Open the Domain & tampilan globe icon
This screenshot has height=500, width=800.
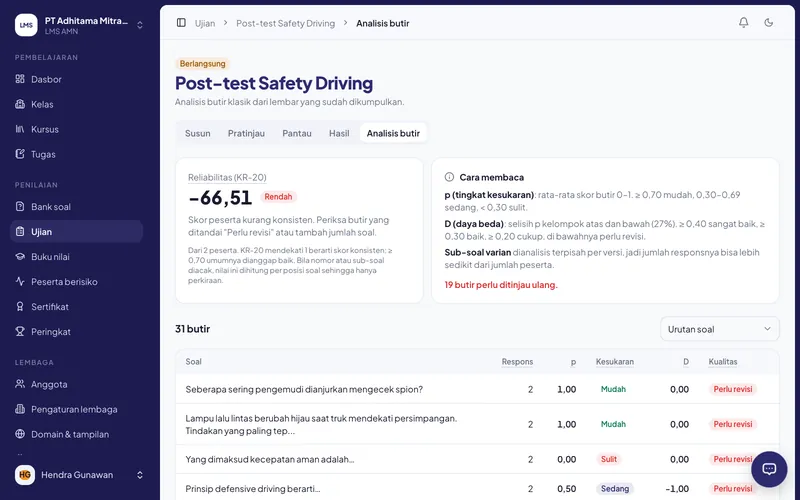tap(20, 434)
